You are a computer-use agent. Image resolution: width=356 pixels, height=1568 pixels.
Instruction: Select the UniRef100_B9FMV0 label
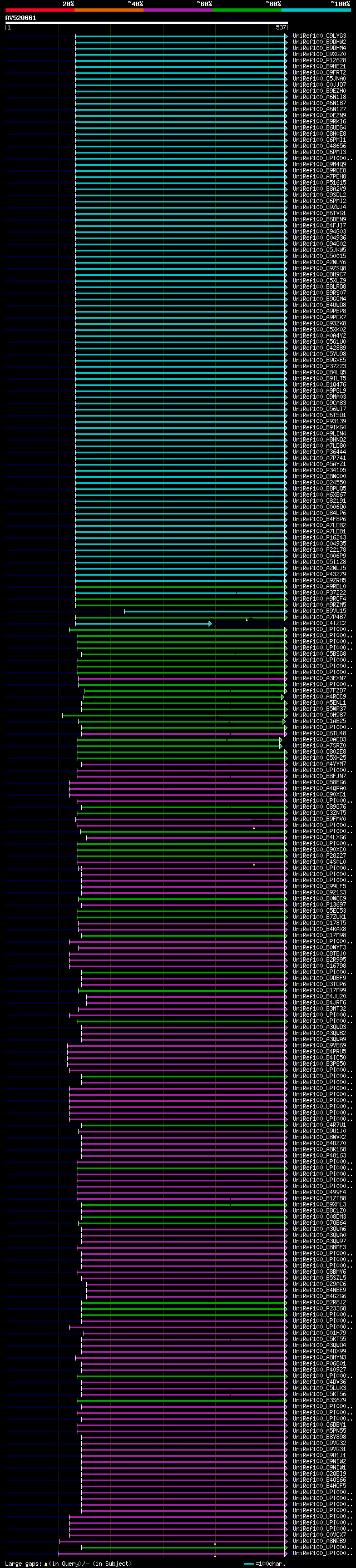(x=319, y=819)
